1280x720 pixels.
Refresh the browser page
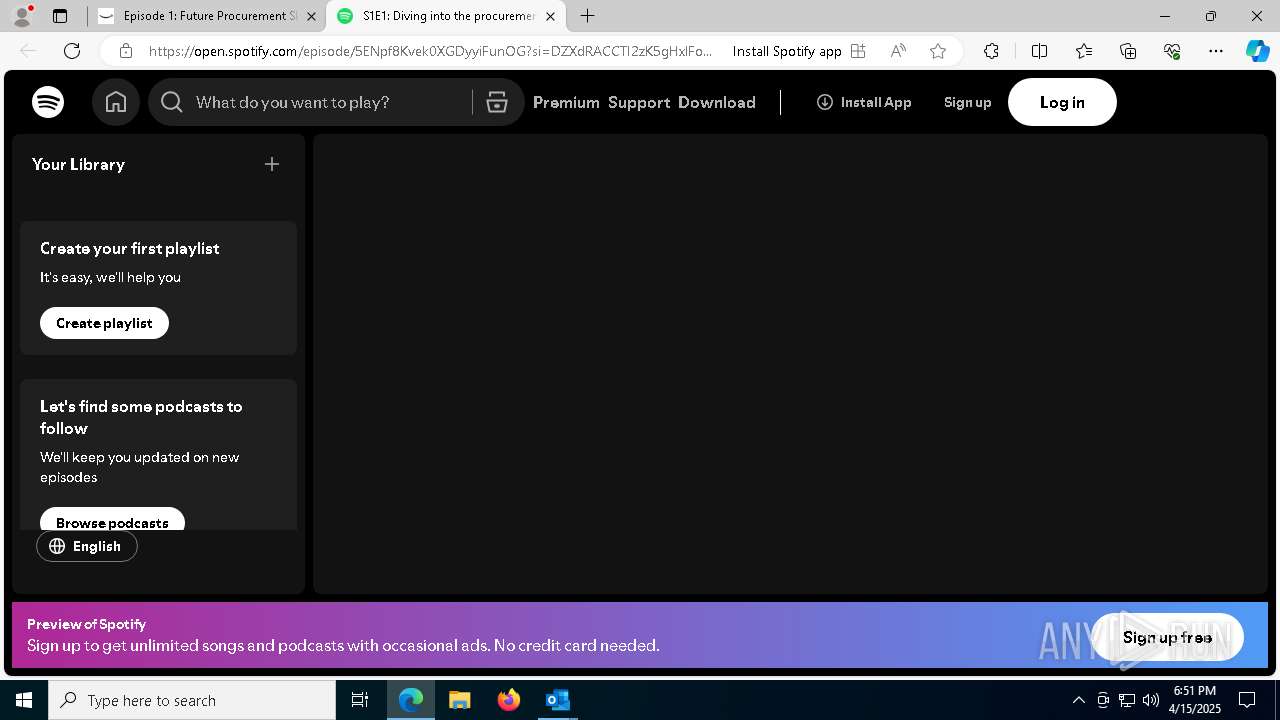coord(72,51)
